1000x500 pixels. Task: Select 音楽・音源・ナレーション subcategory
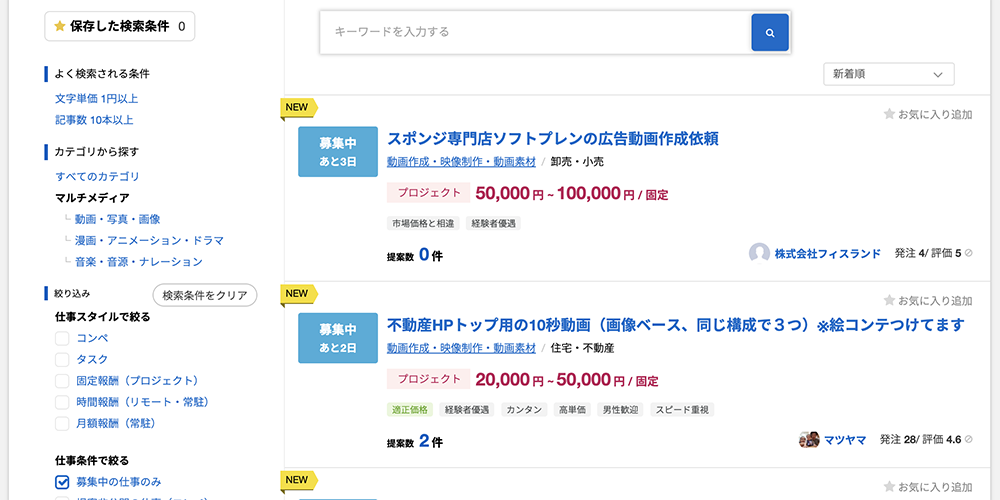point(138,261)
